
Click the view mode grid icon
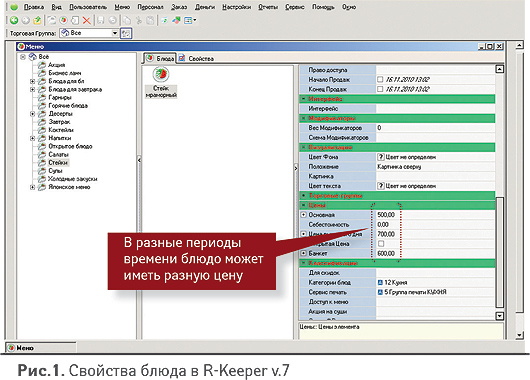pos(188,20)
